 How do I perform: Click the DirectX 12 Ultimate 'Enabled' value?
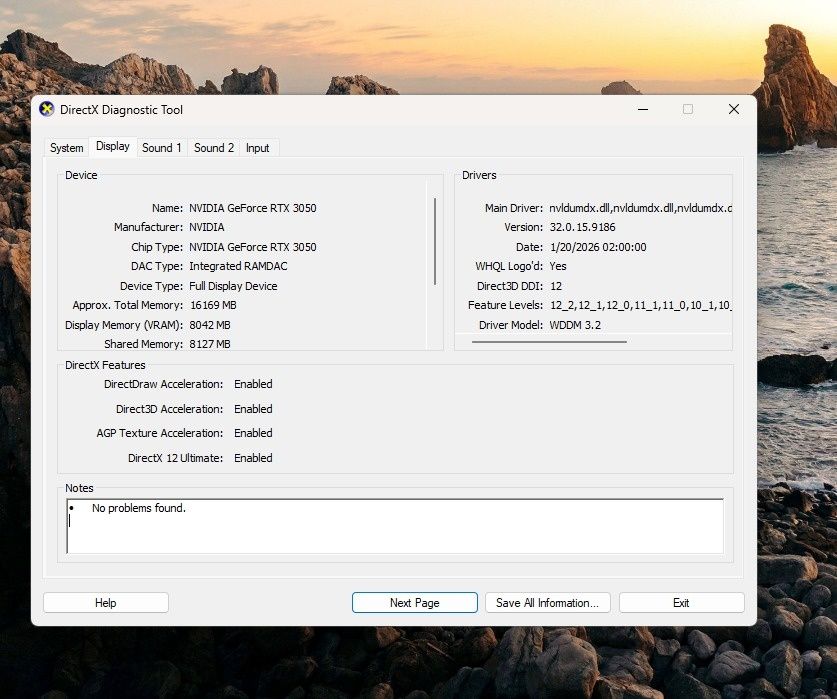pos(253,458)
